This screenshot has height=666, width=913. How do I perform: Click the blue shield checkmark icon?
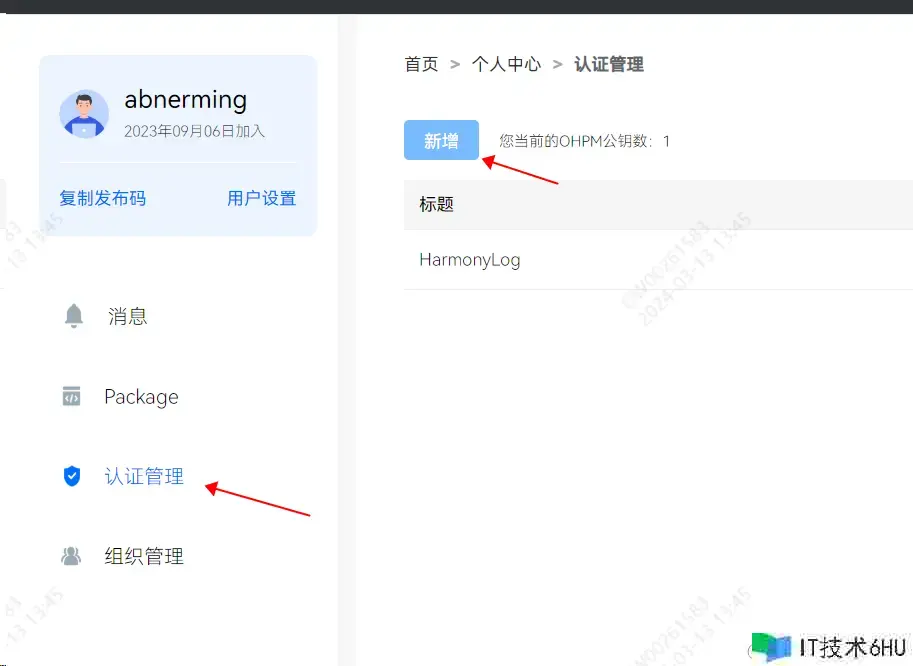[71, 477]
